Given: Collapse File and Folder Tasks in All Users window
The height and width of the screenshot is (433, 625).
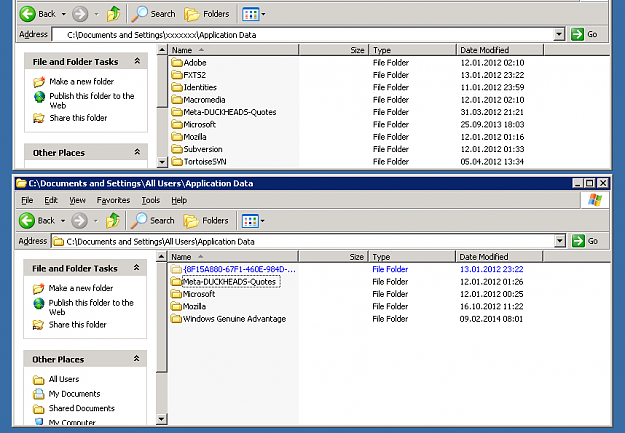Looking at the screenshot, I should 136,268.
